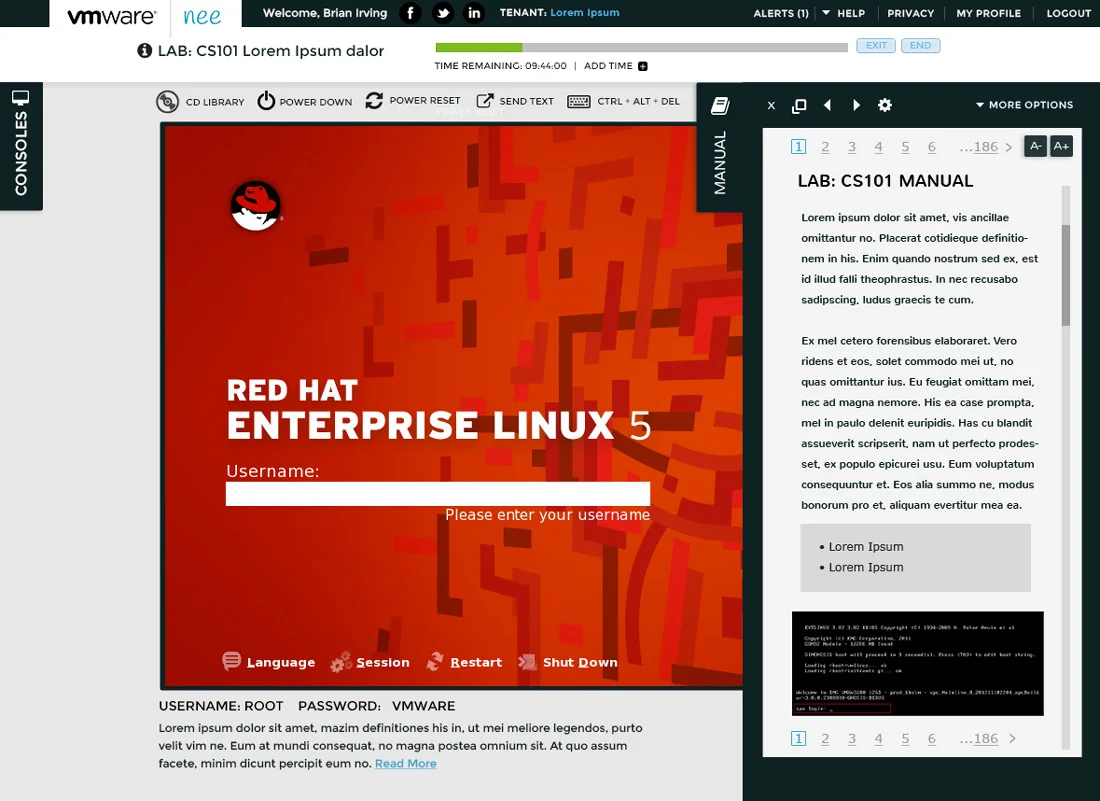Open Session option on login screen
Image resolution: width=1100 pixels, height=801 pixels.
(x=370, y=662)
